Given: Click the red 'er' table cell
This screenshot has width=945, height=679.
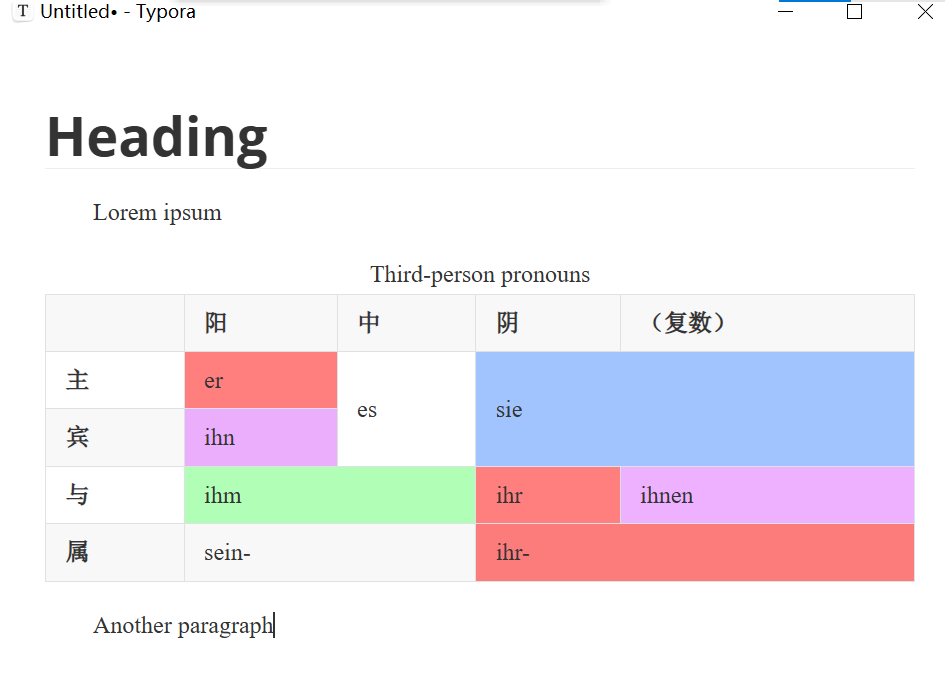Looking at the screenshot, I should coord(260,380).
